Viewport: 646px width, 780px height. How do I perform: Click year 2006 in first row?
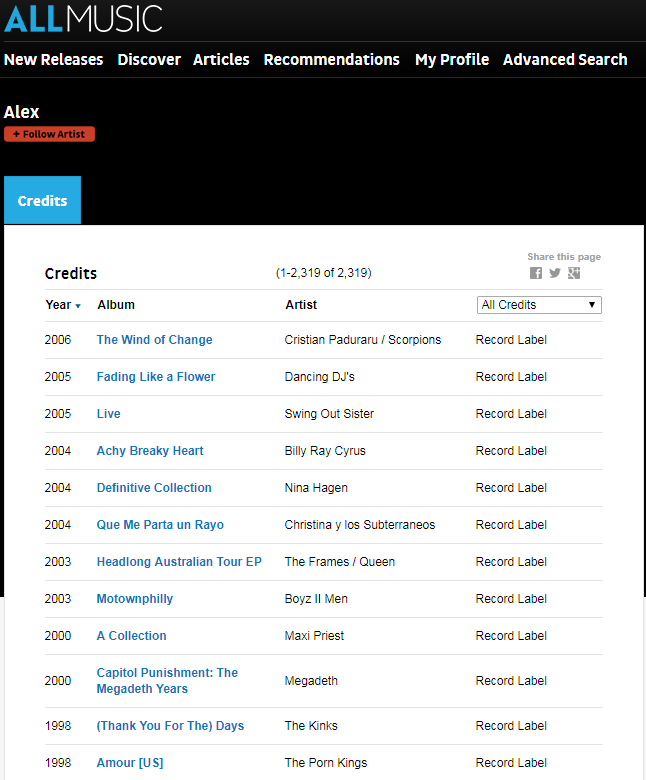pos(58,340)
